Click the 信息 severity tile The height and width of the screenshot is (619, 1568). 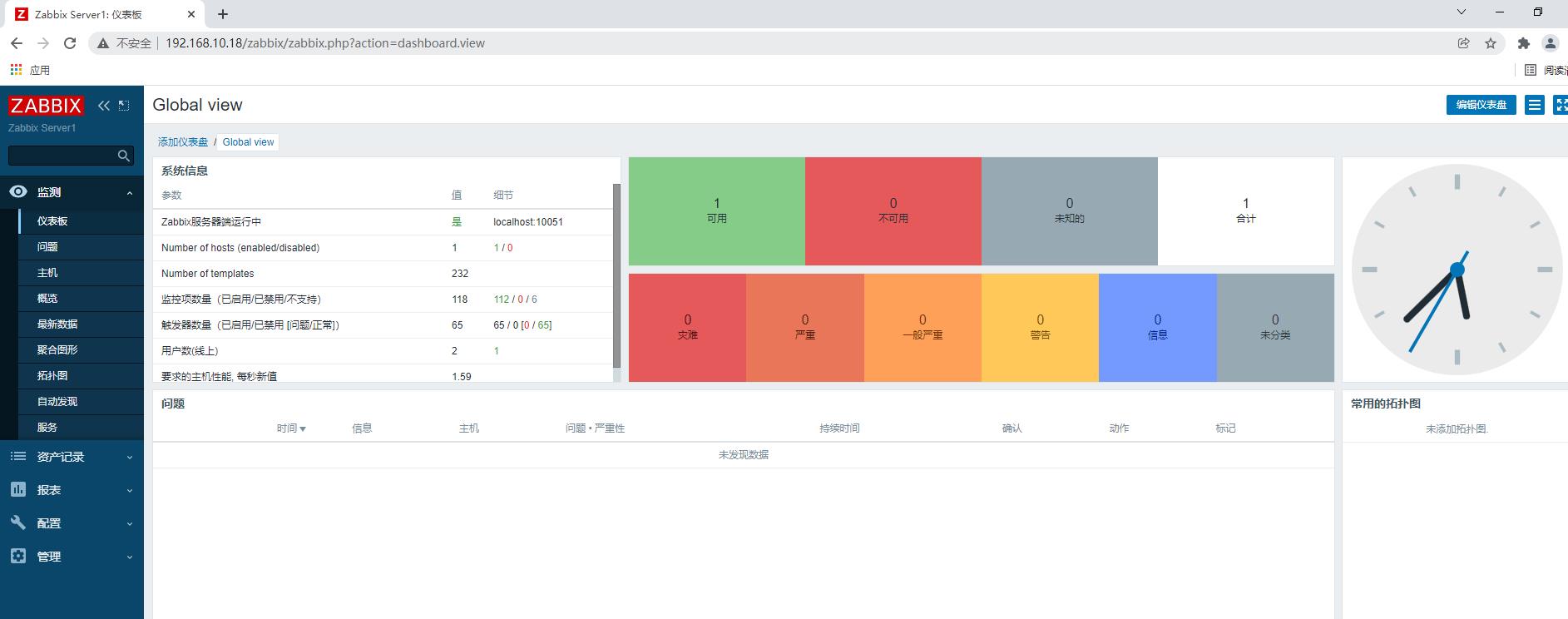pos(1158,328)
